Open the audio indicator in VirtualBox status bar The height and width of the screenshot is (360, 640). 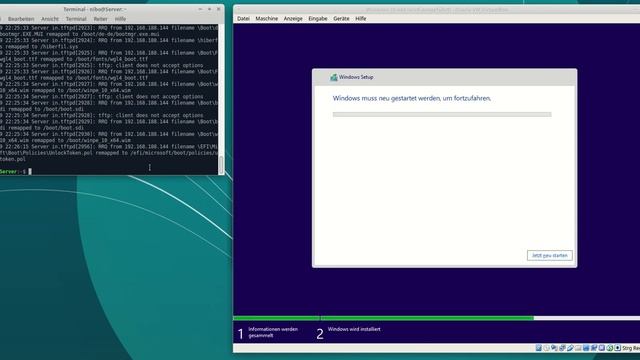point(554,348)
